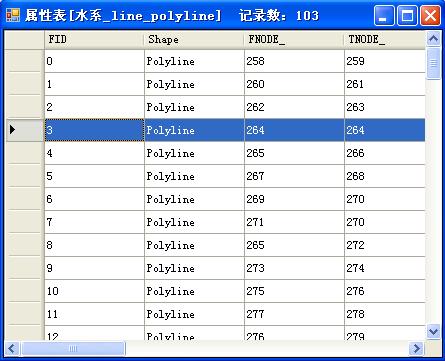Image resolution: width=445 pixels, height=361 pixels.
Task: Click FID cell with value 8
Action: click(94, 245)
